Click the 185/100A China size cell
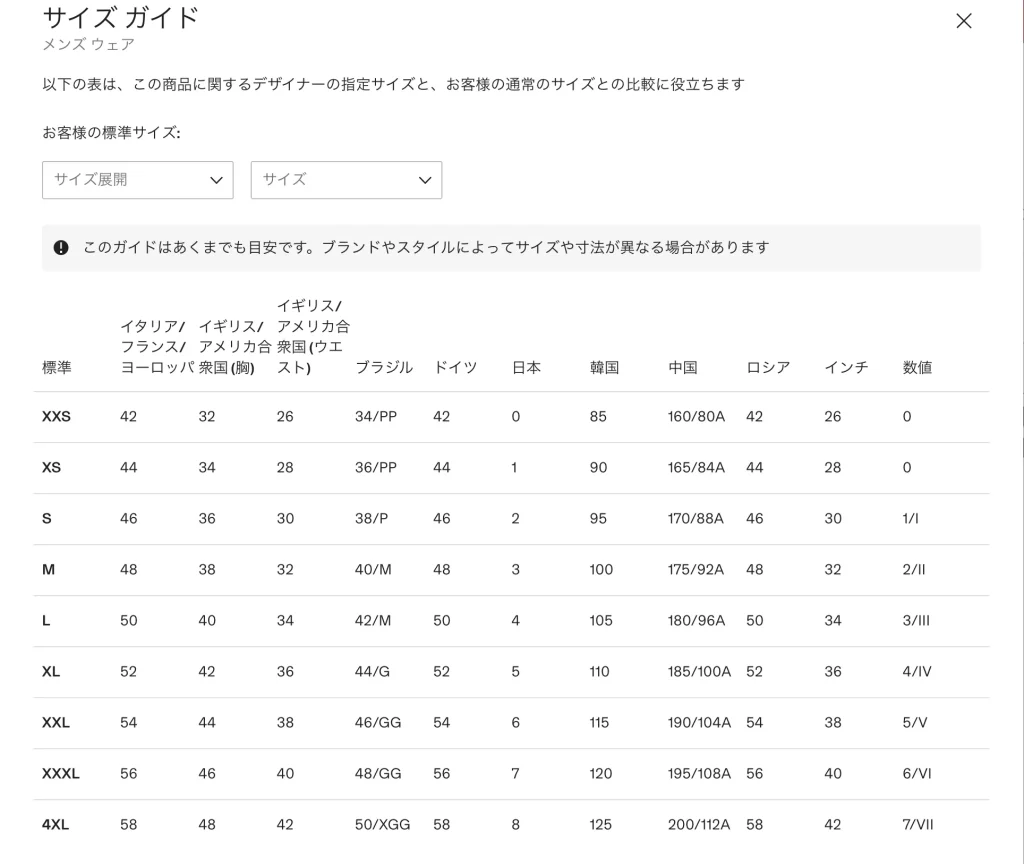 (699, 671)
